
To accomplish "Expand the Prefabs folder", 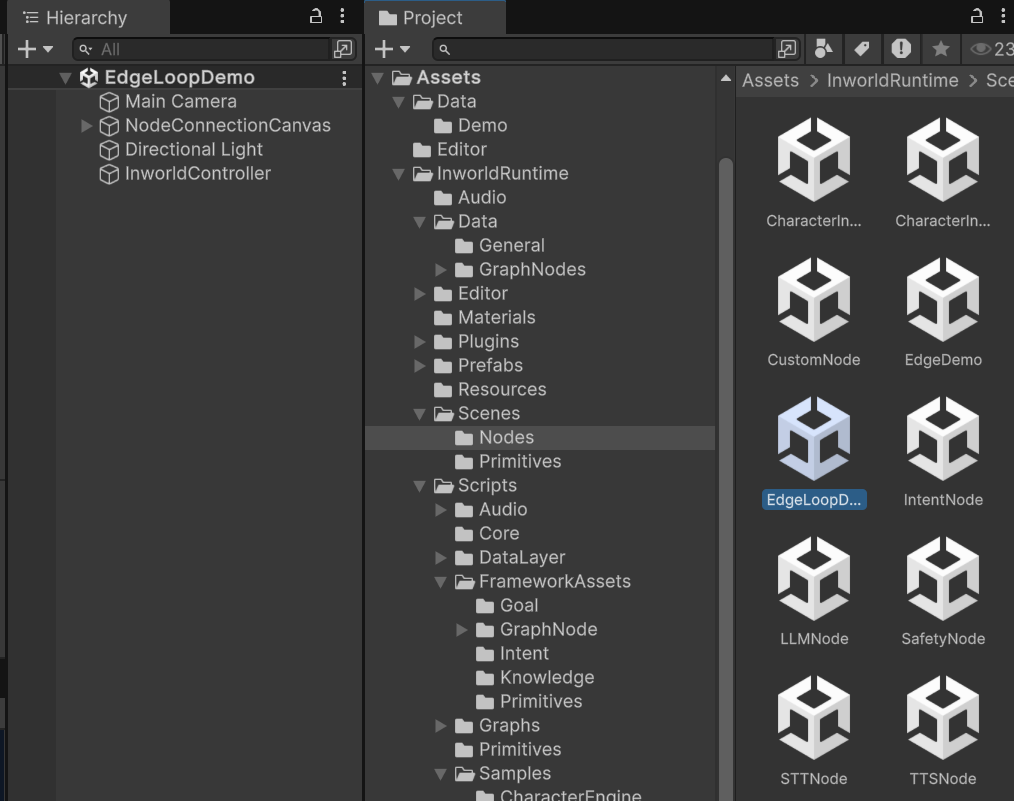I will pyautogui.click(x=420, y=365).
